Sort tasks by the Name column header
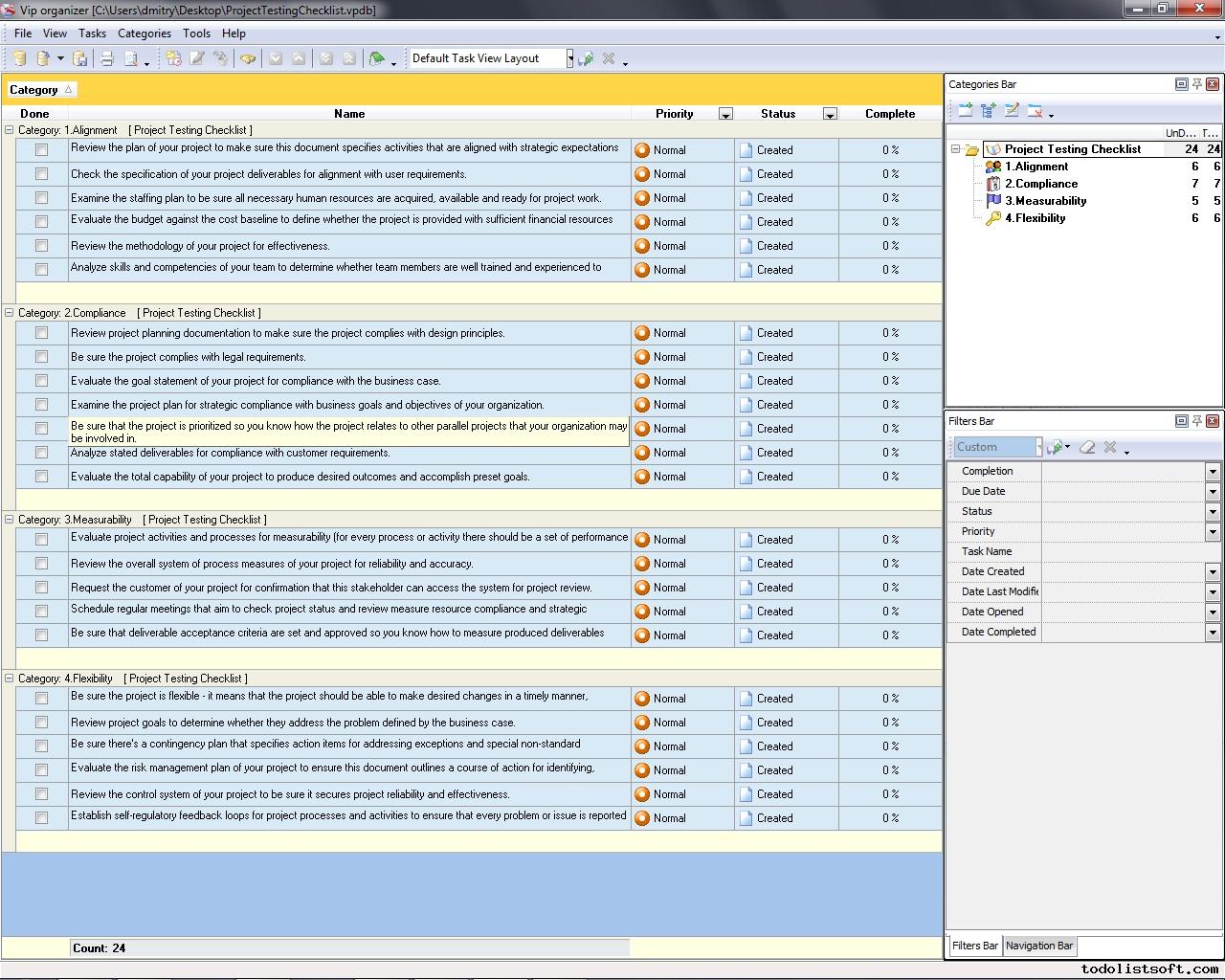 (x=349, y=114)
